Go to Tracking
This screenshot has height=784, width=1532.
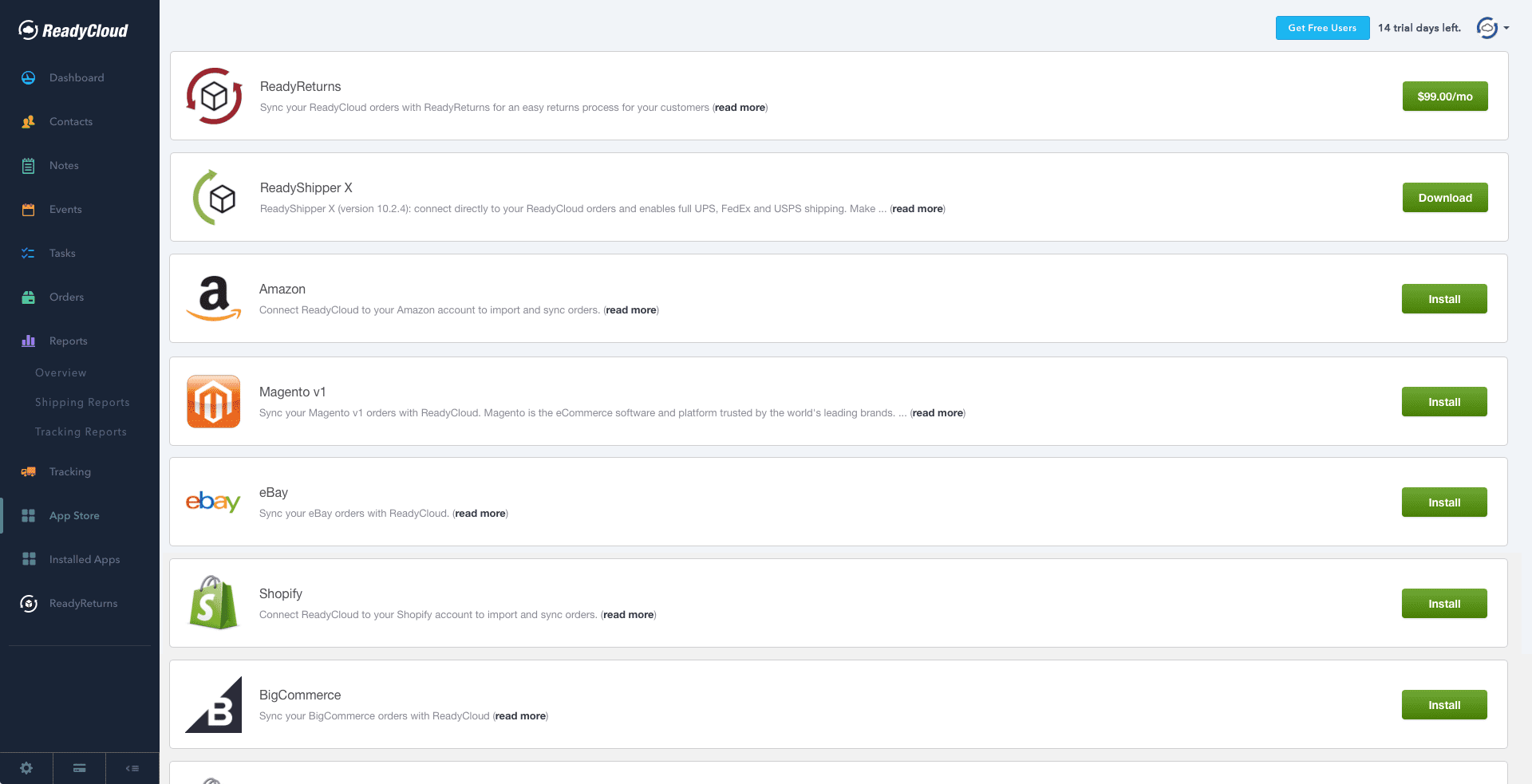(x=70, y=471)
